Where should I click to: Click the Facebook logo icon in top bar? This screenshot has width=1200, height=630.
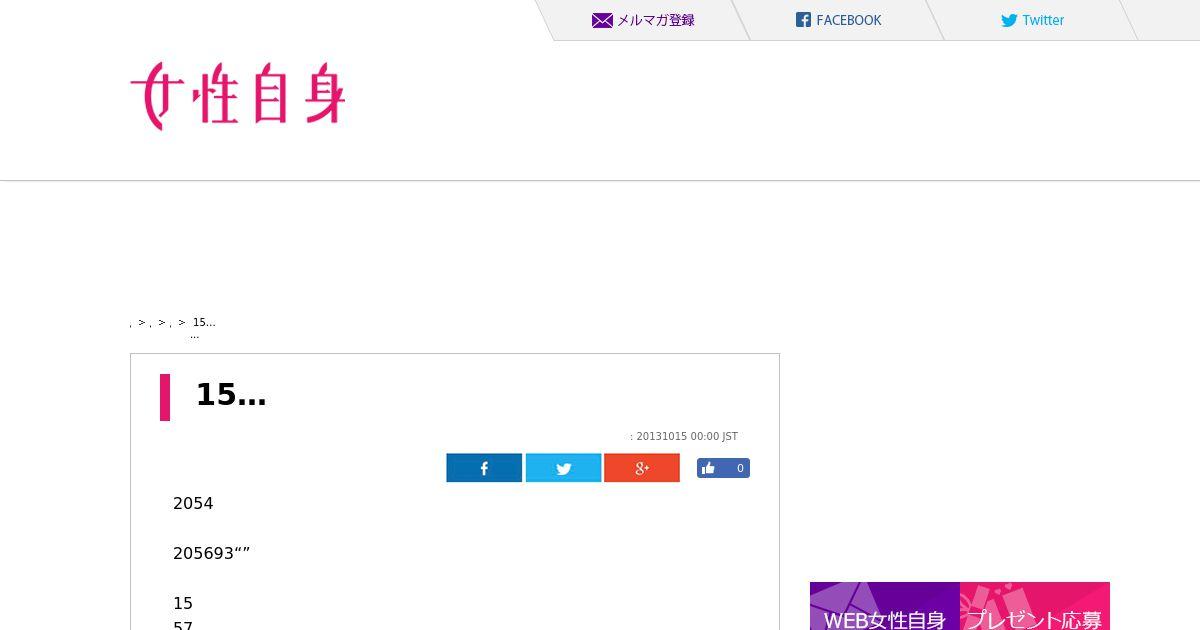click(x=803, y=20)
